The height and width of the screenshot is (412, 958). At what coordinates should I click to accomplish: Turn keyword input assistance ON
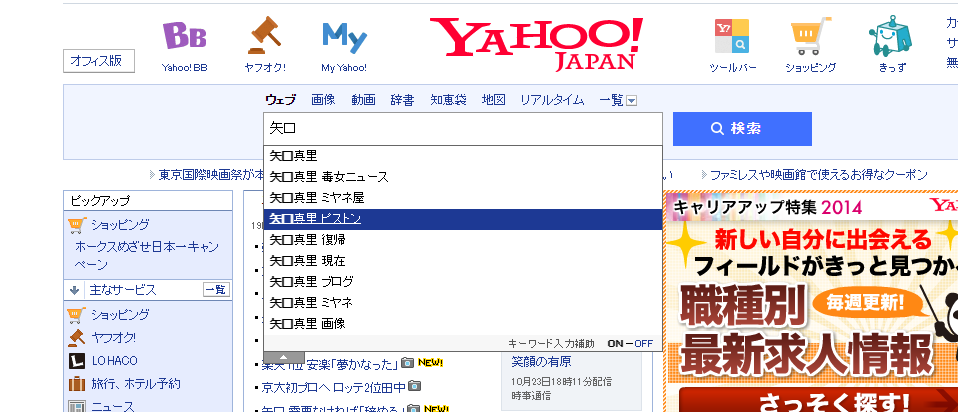point(615,344)
